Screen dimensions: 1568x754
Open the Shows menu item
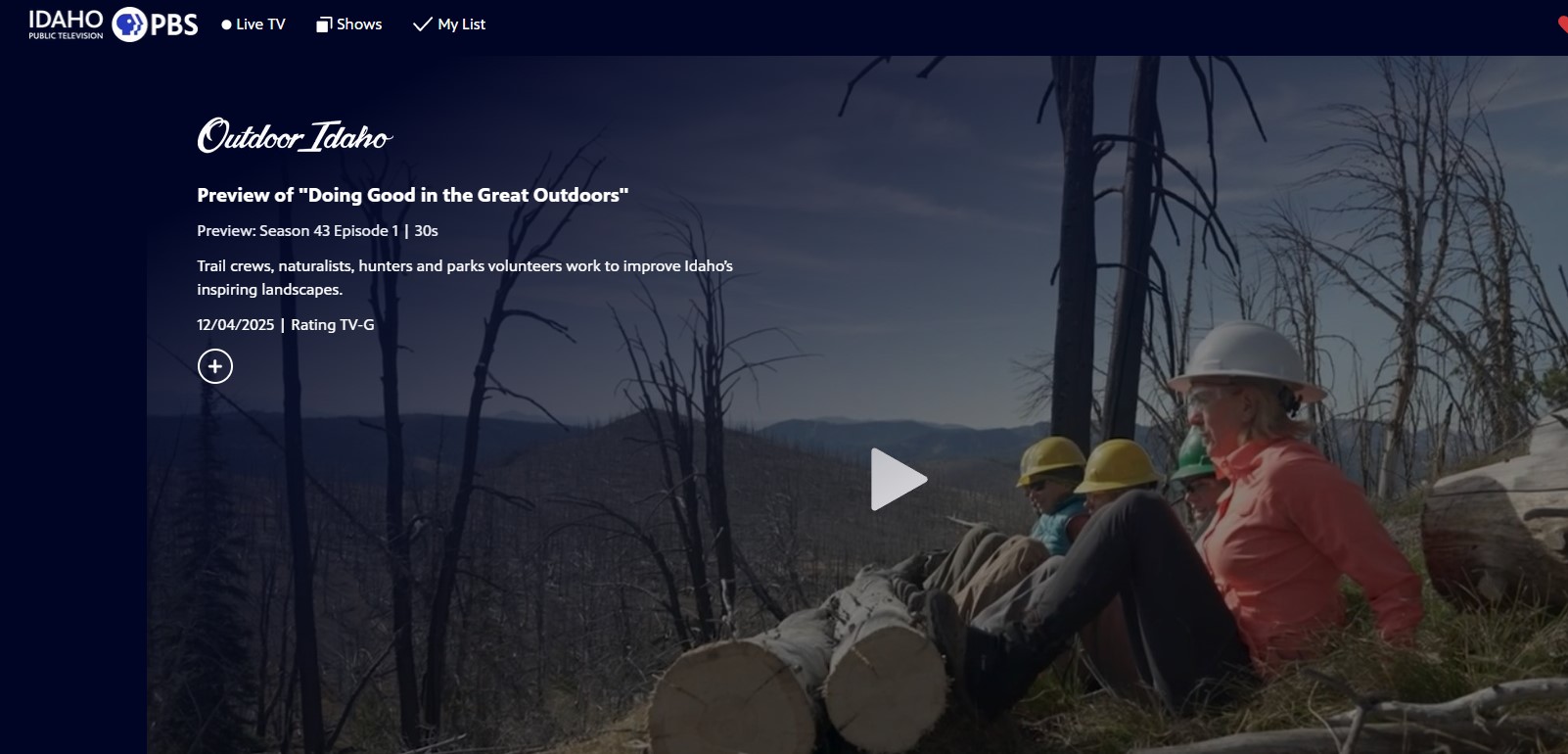click(349, 24)
